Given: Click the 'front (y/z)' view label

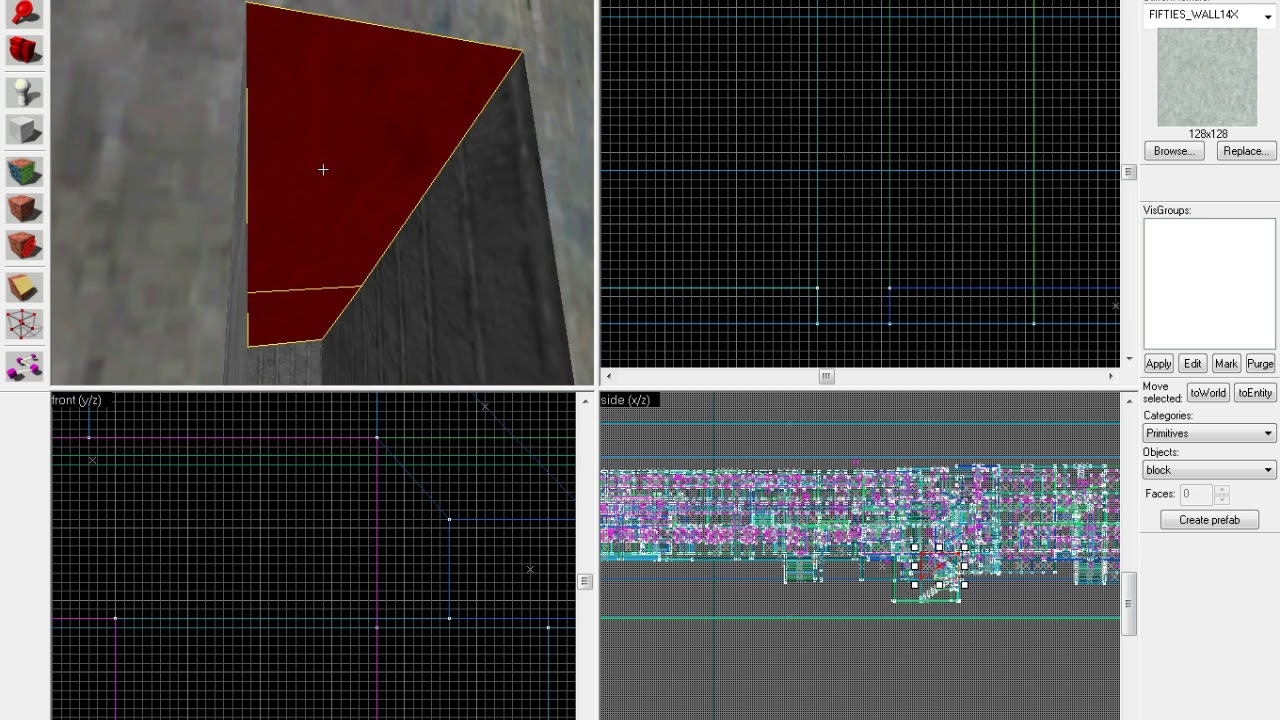Looking at the screenshot, I should (x=76, y=400).
